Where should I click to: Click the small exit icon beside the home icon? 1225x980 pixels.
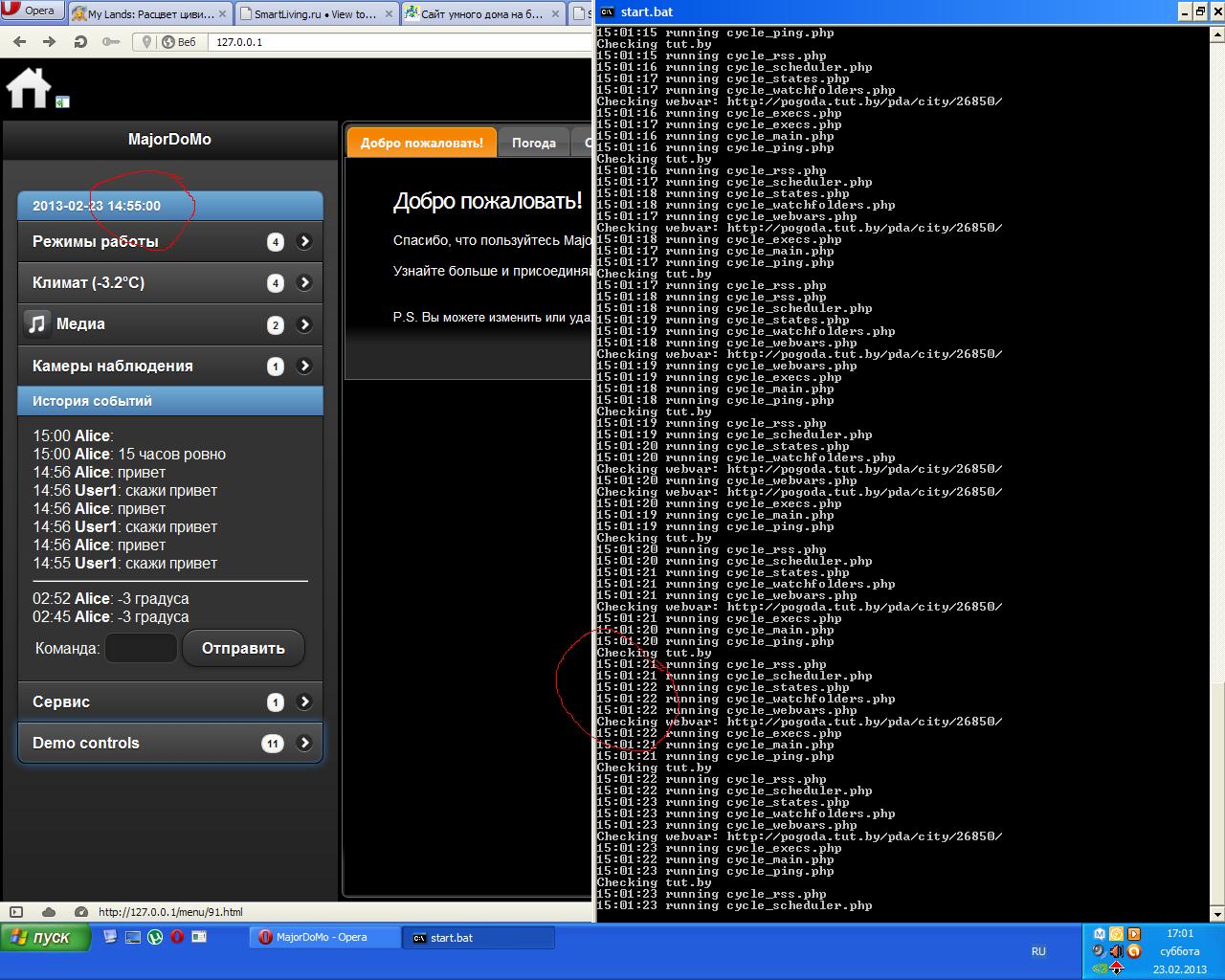tap(61, 100)
